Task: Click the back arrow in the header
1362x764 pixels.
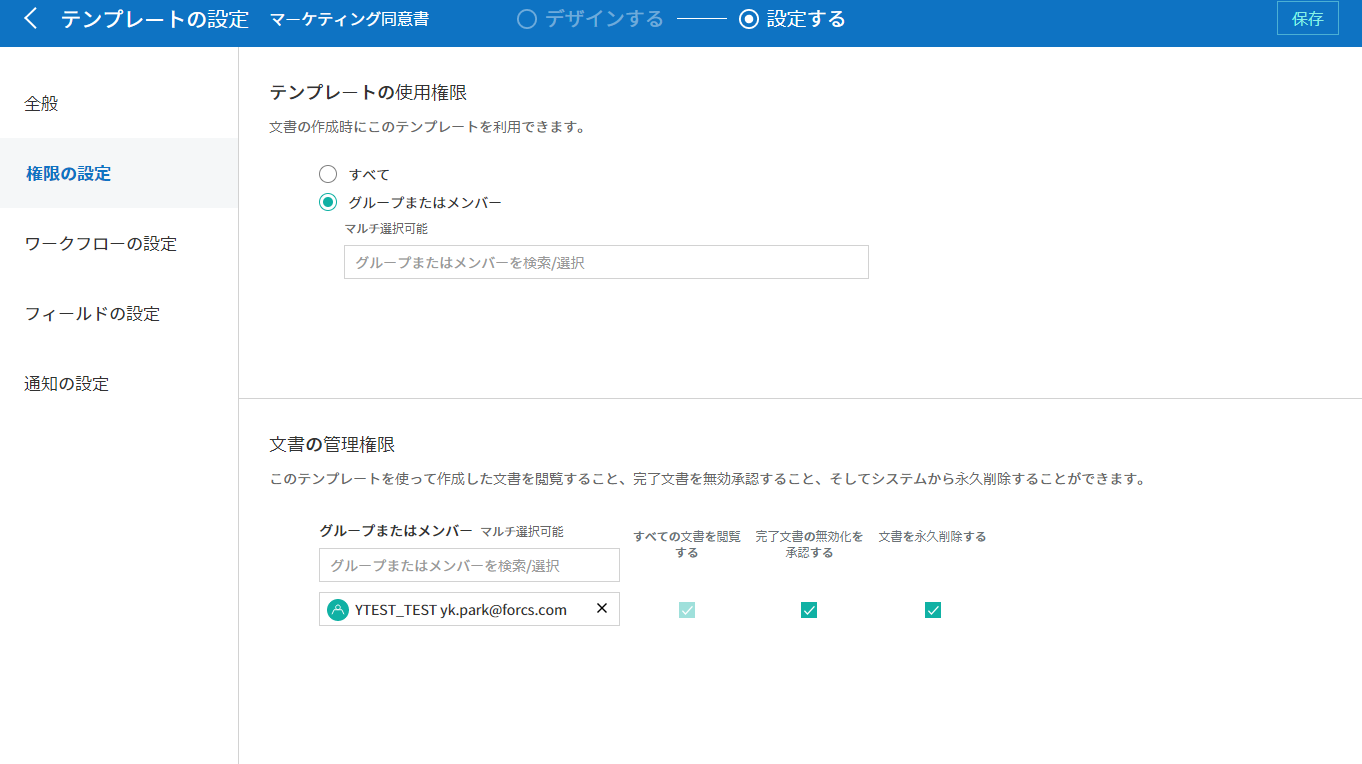Action: point(31,19)
